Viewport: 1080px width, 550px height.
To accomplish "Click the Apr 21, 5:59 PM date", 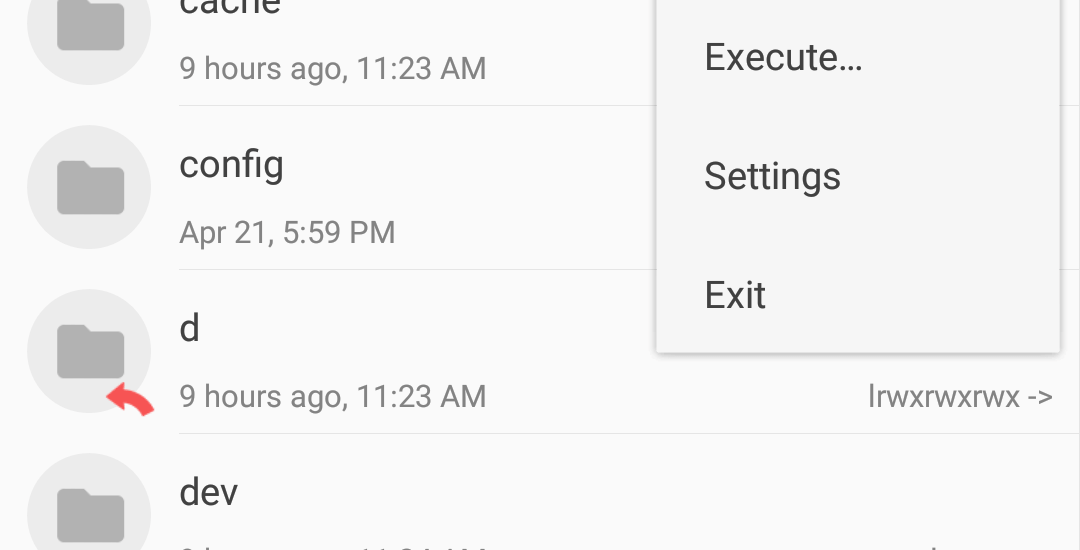I will 287,233.
